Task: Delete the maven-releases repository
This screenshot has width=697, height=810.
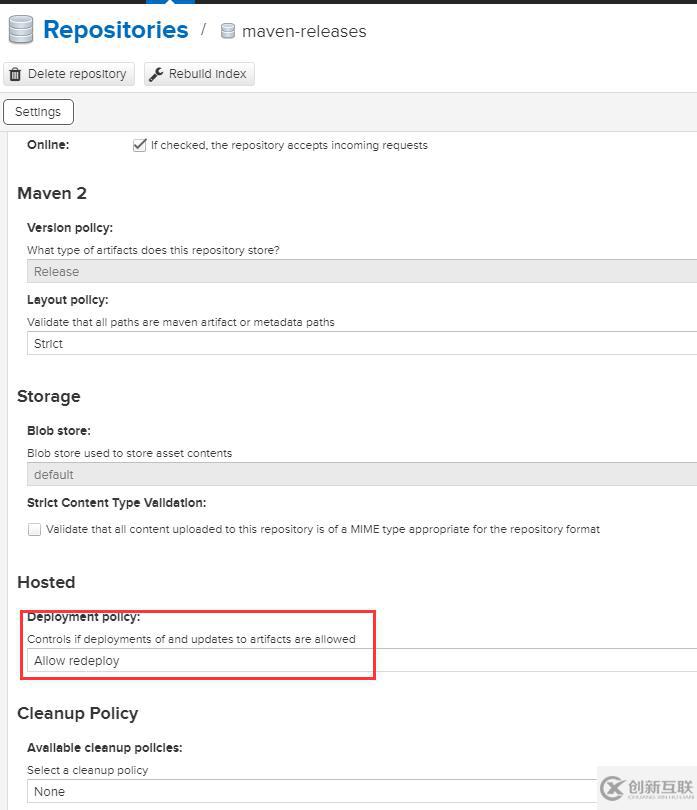Action: [69, 74]
